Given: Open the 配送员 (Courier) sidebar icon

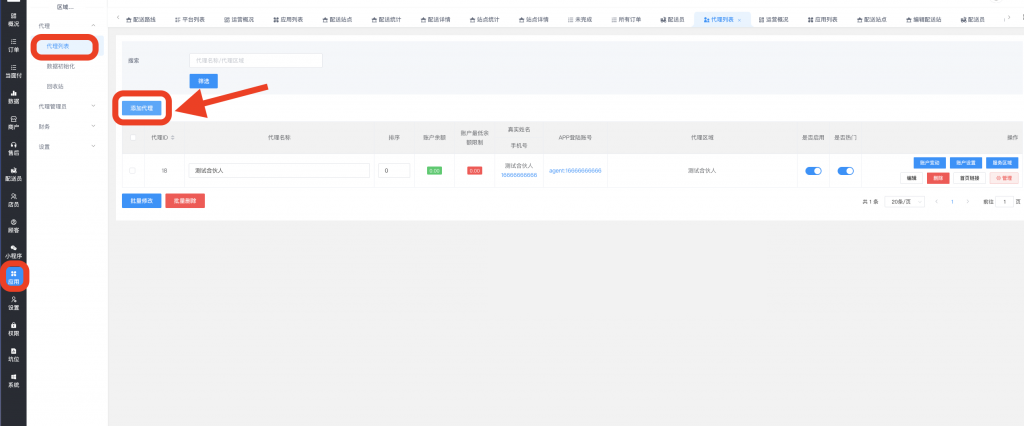Looking at the screenshot, I should pos(13,175).
